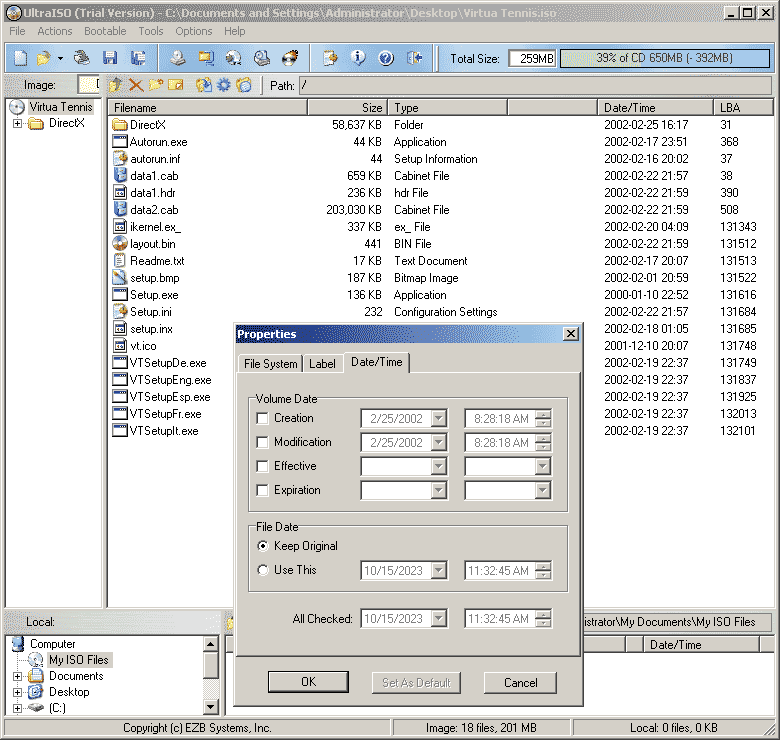
Task: Click the Extract files icon
Action: point(203,85)
